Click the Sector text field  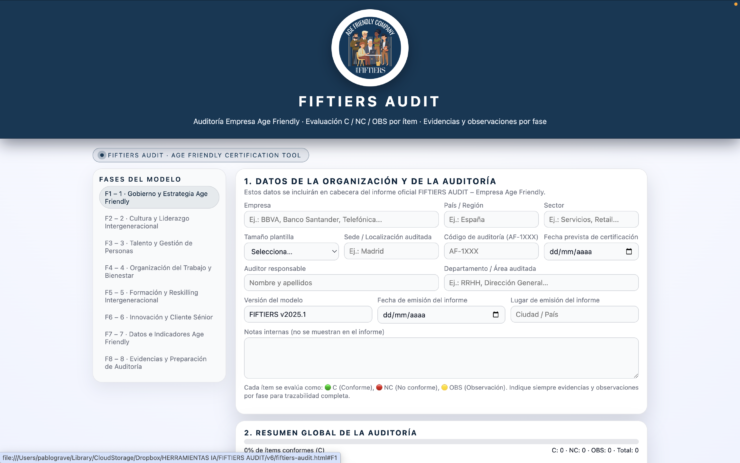(x=590, y=220)
